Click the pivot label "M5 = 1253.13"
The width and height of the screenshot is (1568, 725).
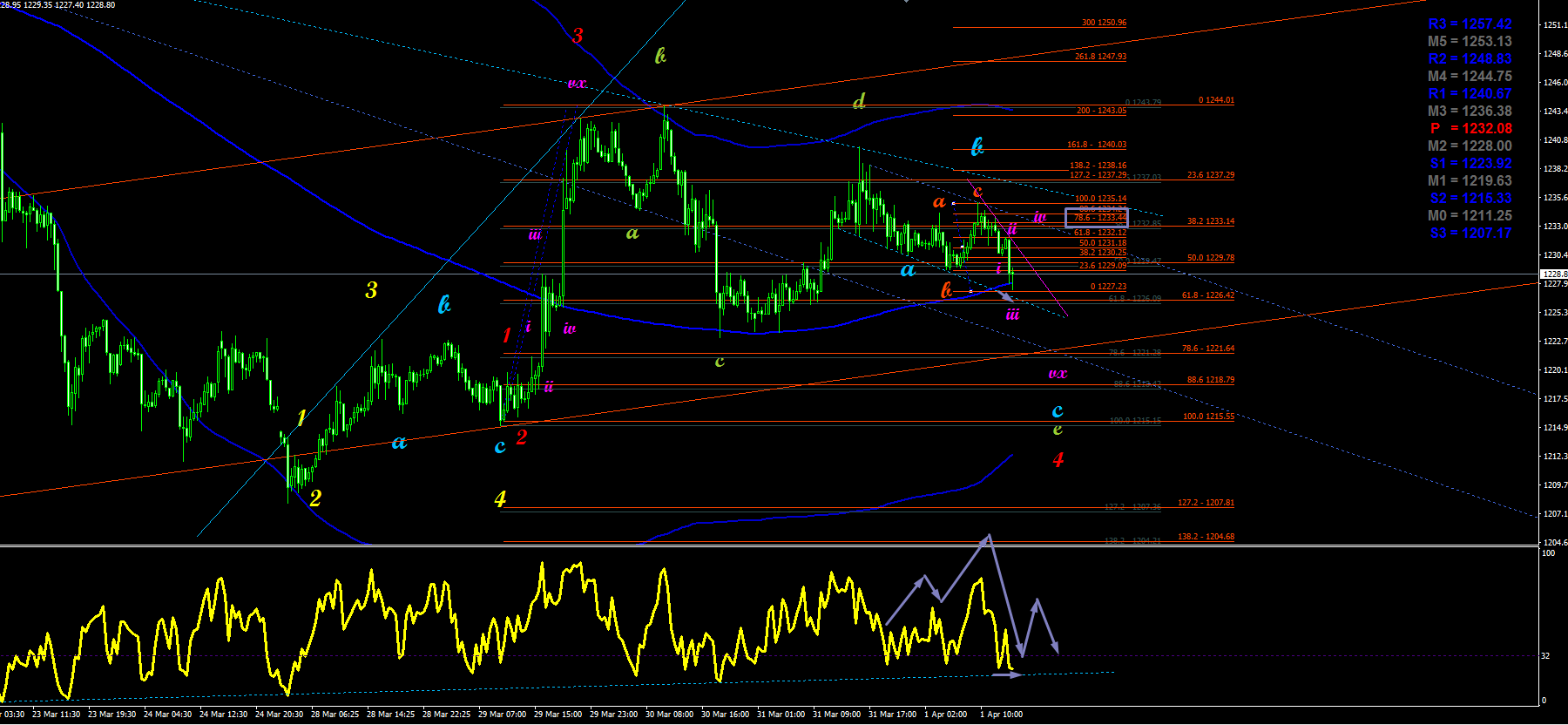(1470, 42)
